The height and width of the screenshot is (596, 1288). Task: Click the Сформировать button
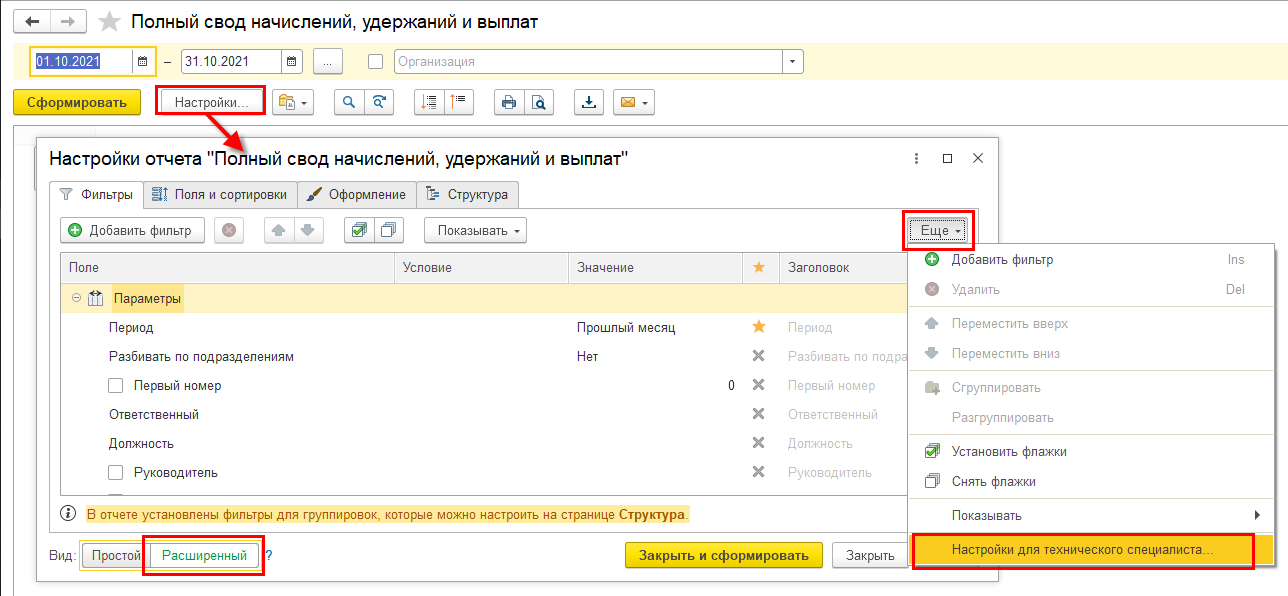coord(77,102)
